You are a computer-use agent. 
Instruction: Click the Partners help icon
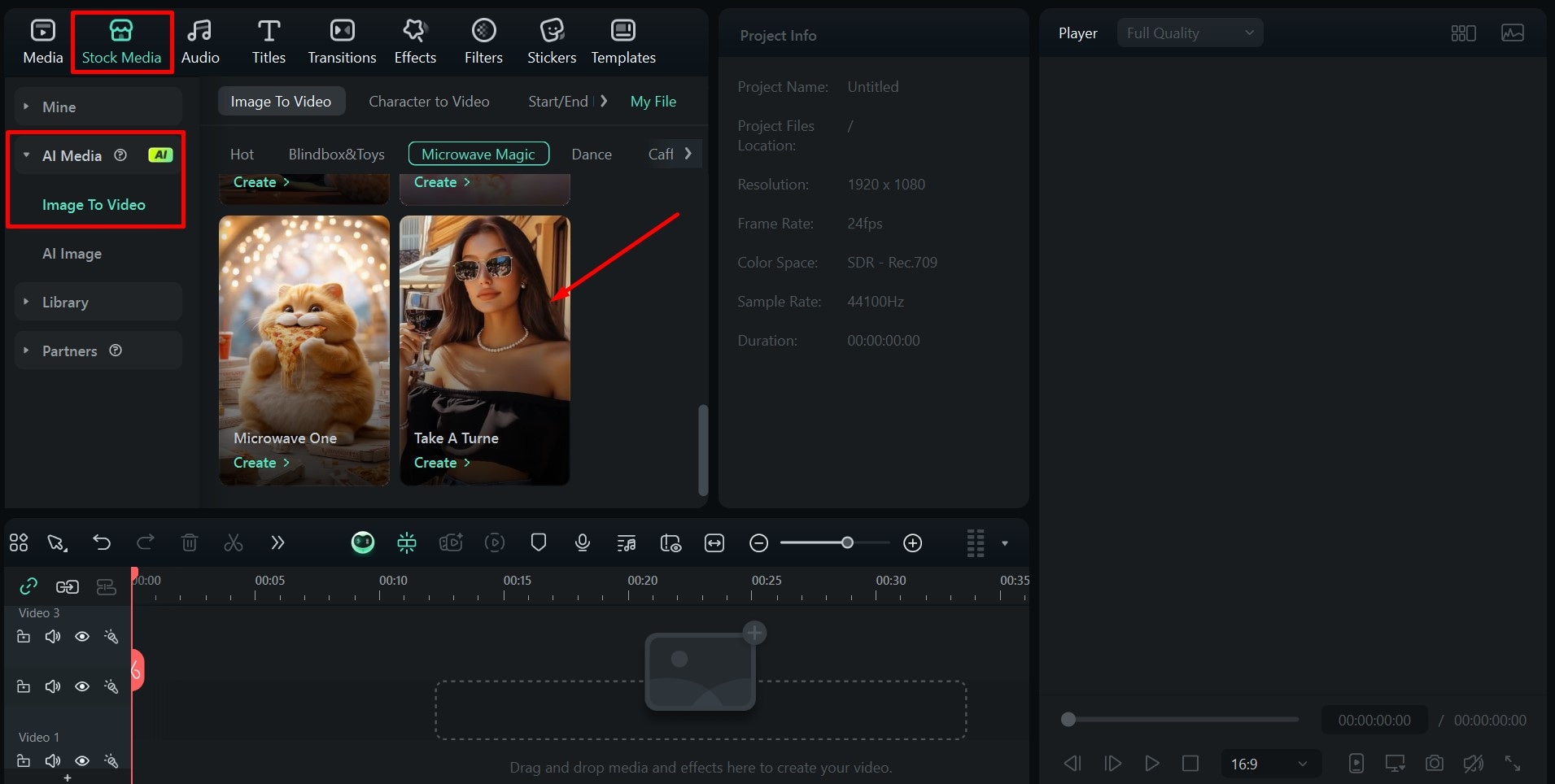[116, 350]
